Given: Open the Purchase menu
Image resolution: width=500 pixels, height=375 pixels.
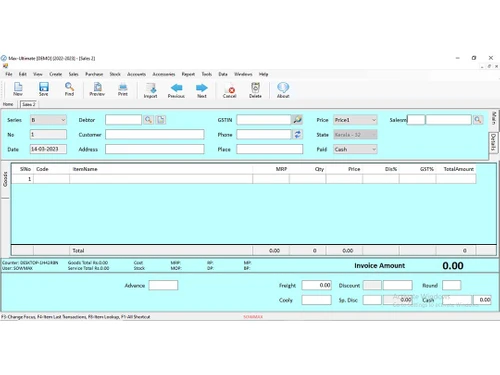Looking at the screenshot, I should click(x=94, y=74).
